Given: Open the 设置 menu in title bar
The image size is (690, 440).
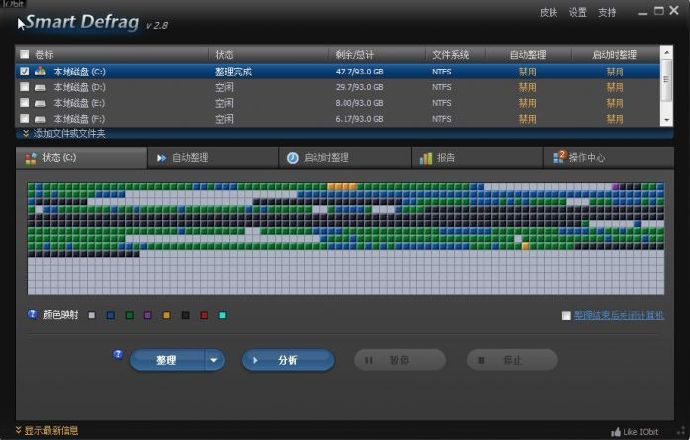Looking at the screenshot, I should (577, 12).
